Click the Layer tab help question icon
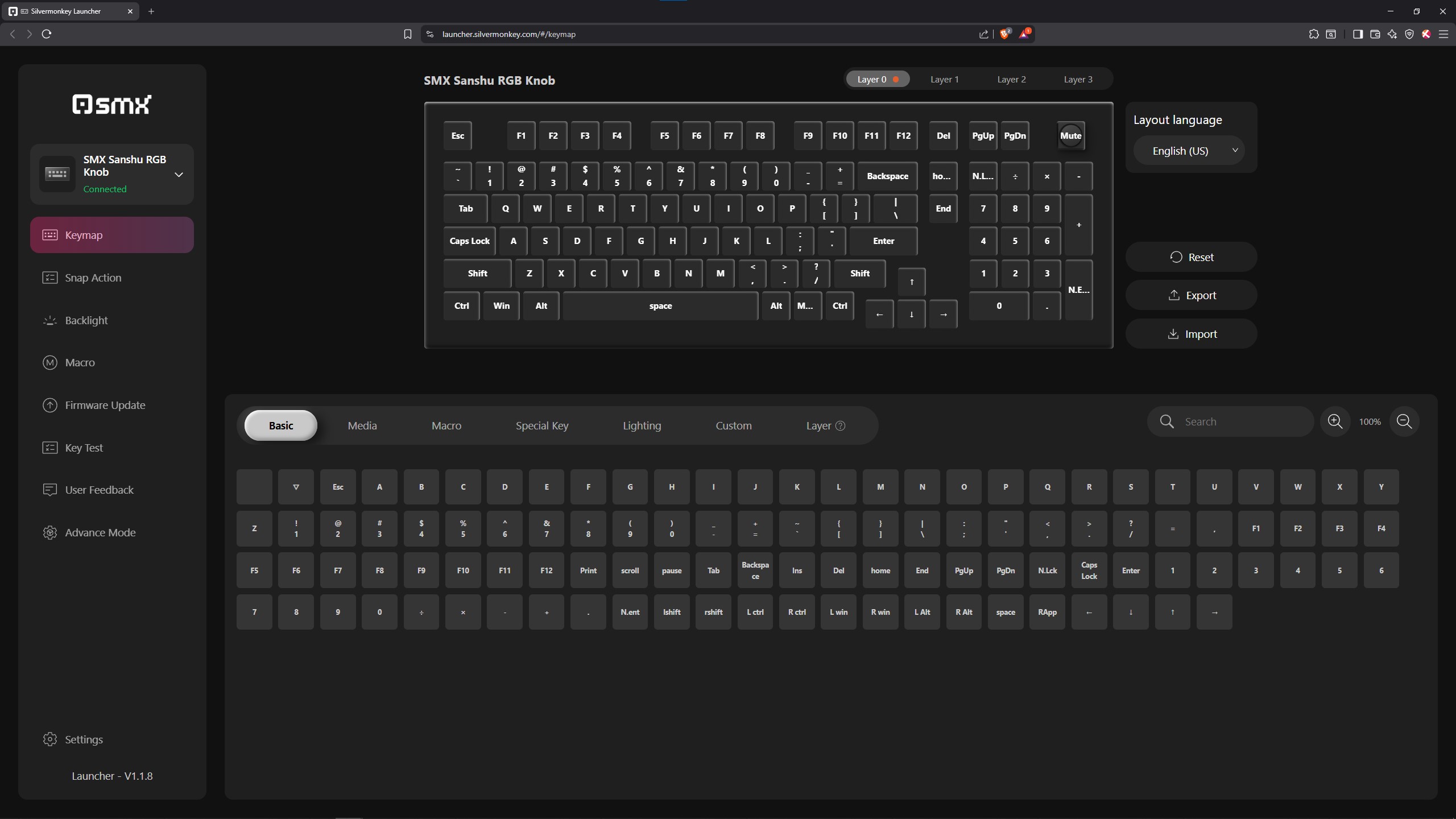 840,426
